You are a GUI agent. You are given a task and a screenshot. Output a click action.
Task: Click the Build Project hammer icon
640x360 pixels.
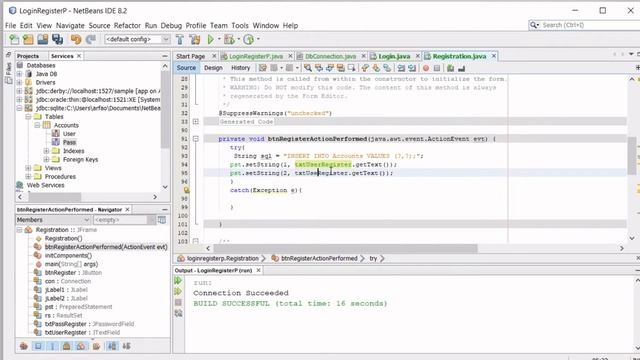(x=180, y=39)
